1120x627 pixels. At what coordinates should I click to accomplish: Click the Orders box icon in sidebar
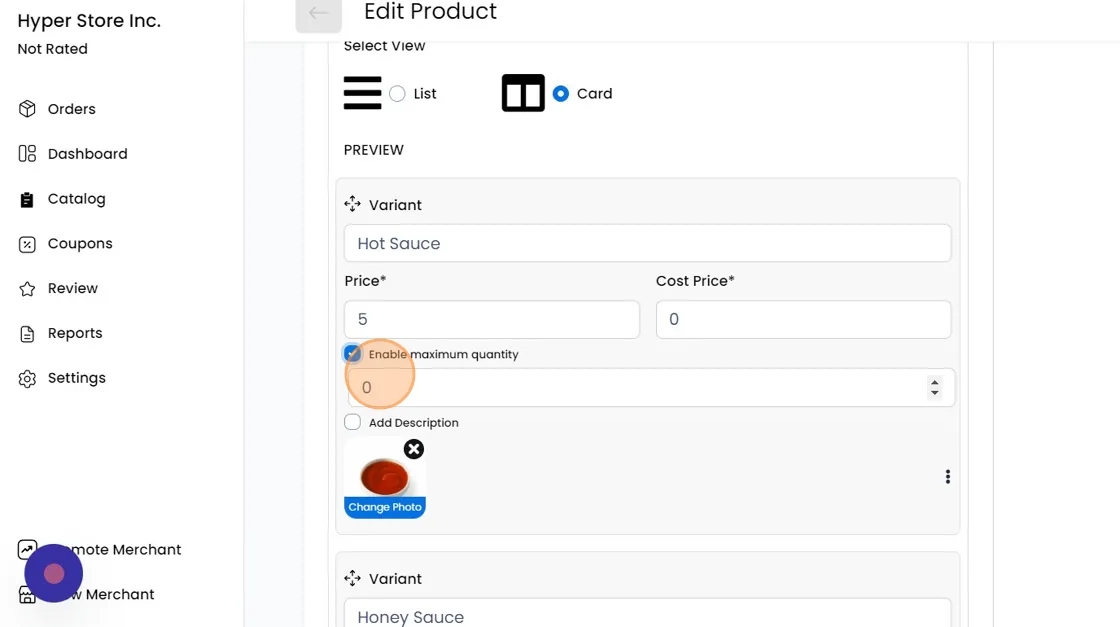click(27, 109)
